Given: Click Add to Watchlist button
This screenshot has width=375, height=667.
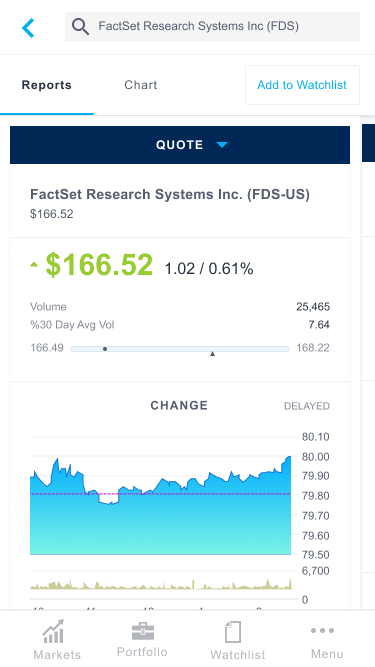Looking at the screenshot, I should (302, 85).
